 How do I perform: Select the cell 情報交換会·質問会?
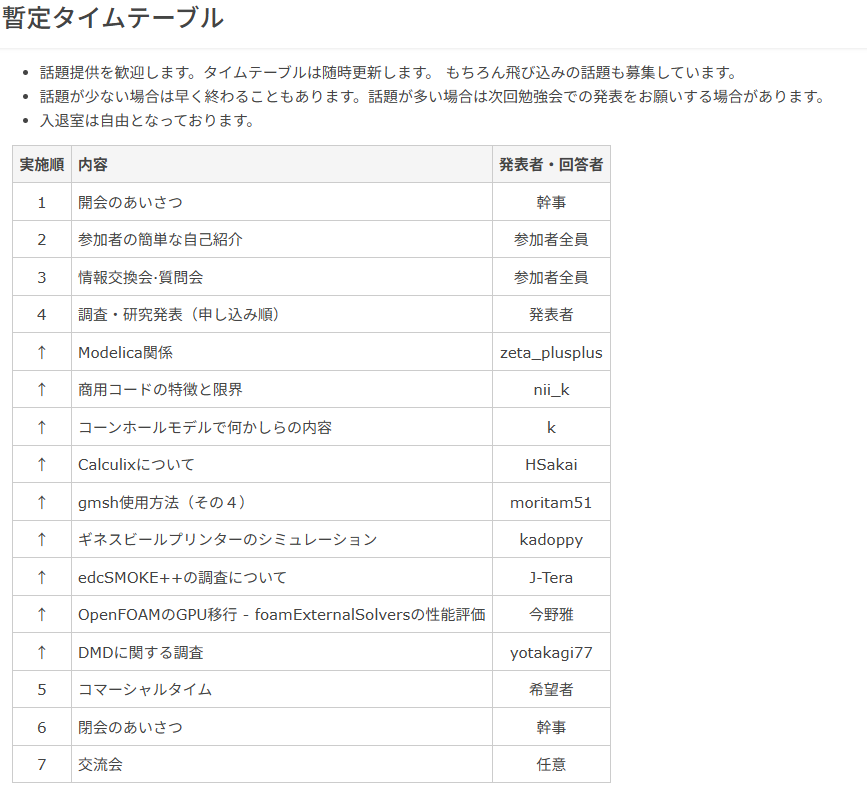pyautogui.click(x=282, y=277)
